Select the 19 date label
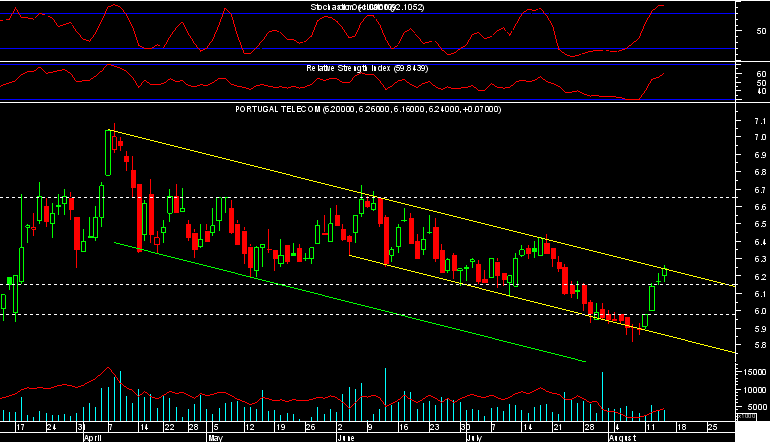 click(280, 427)
